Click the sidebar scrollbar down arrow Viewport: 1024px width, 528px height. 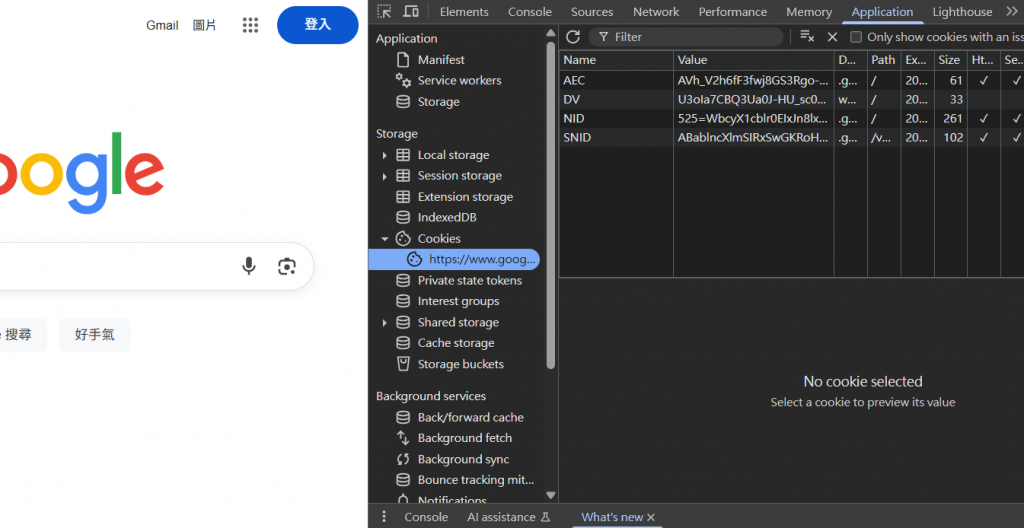(x=551, y=496)
